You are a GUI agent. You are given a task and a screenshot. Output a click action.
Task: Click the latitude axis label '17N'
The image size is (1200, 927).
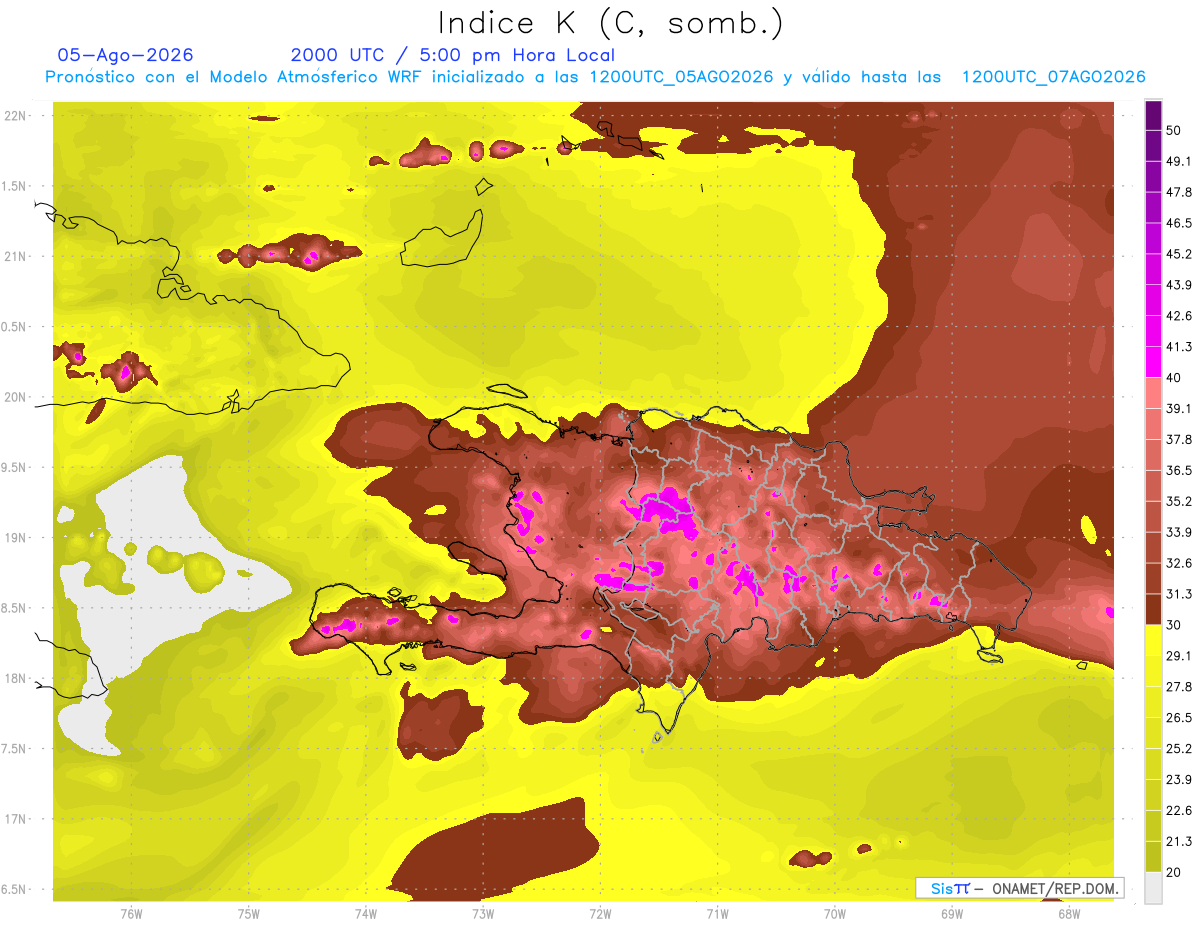tap(16, 819)
